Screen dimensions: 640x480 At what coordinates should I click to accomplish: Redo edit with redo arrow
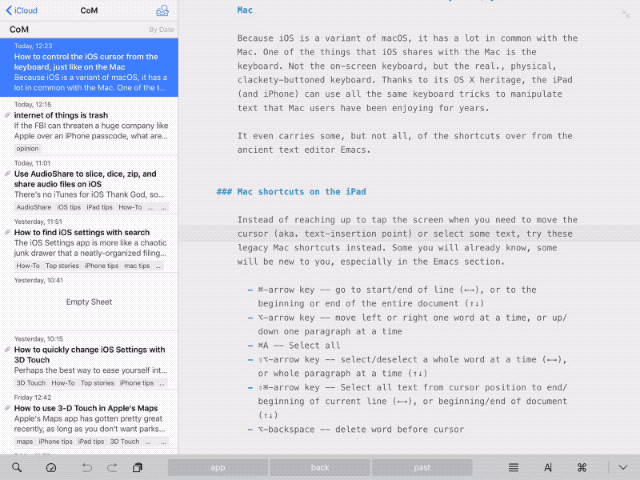(x=112, y=467)
